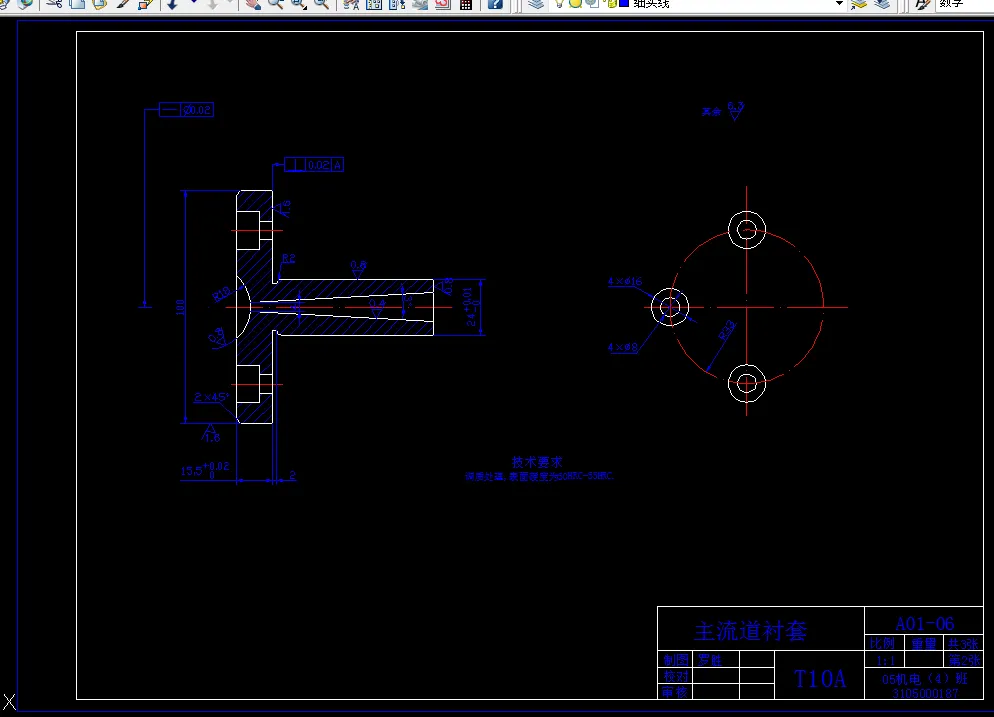Select the R2 fillet label

(x=288, y=259)
